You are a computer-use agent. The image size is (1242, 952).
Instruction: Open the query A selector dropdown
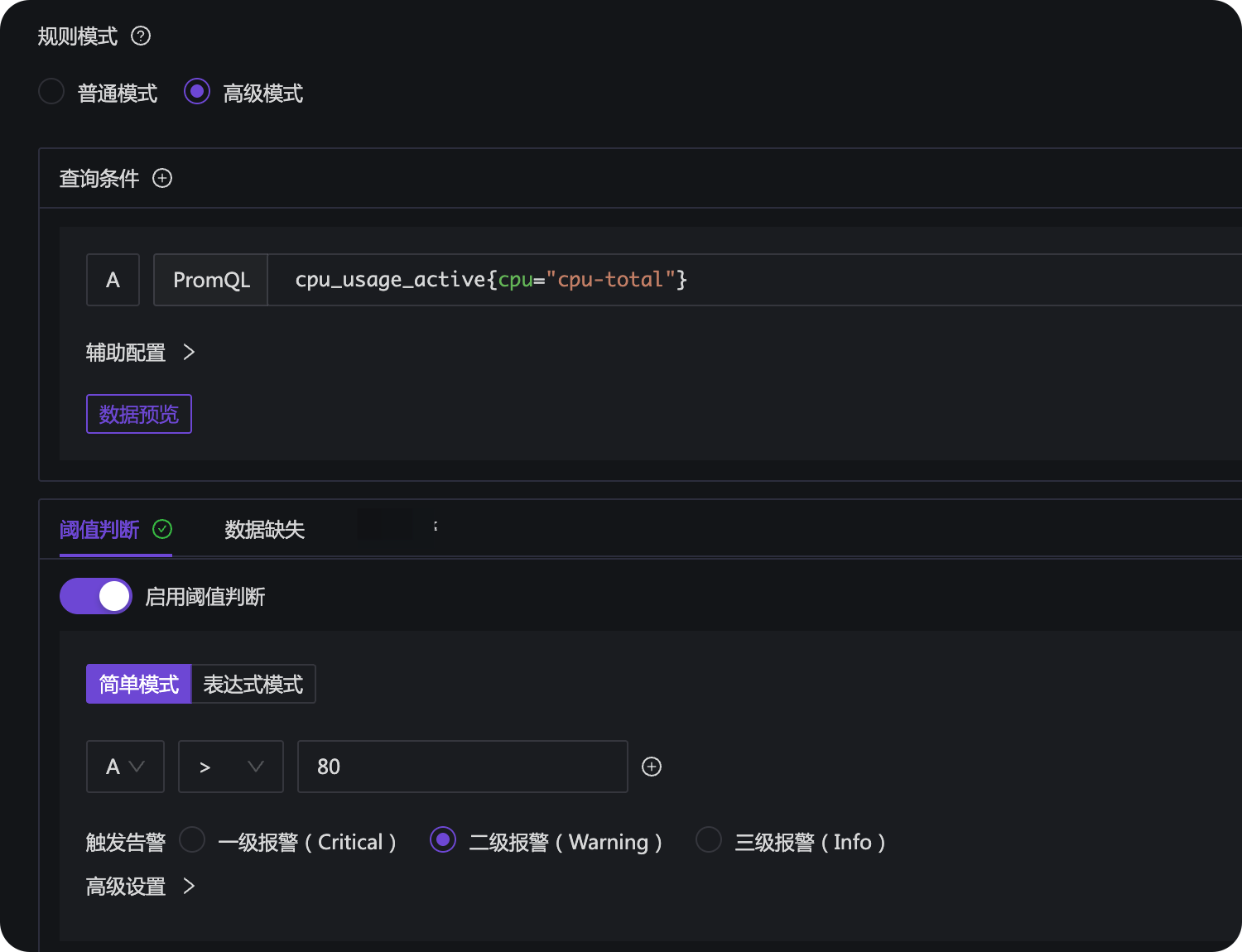(x=125, y=767)
